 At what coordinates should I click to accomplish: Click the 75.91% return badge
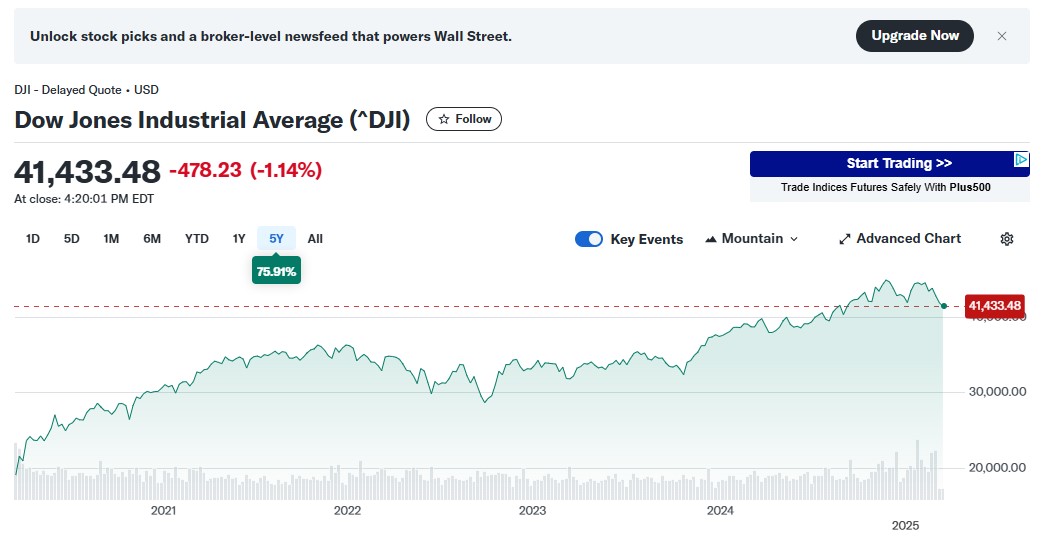coord(276,271)
